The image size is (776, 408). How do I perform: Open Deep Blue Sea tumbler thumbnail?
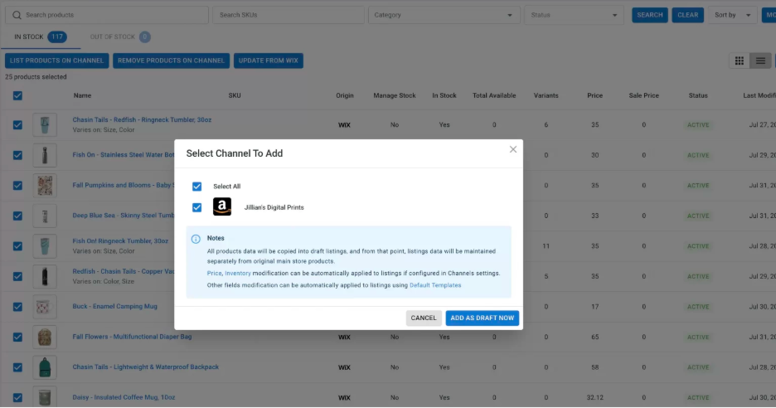coord(45,216)
